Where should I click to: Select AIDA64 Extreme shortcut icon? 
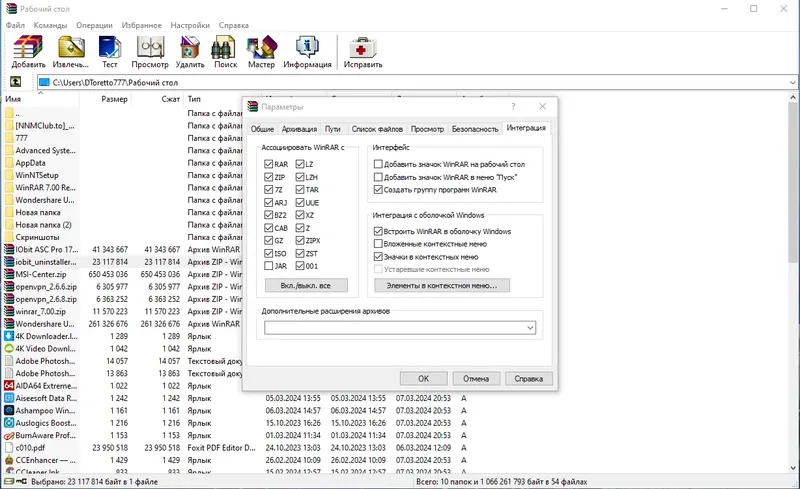coord(9,386)
